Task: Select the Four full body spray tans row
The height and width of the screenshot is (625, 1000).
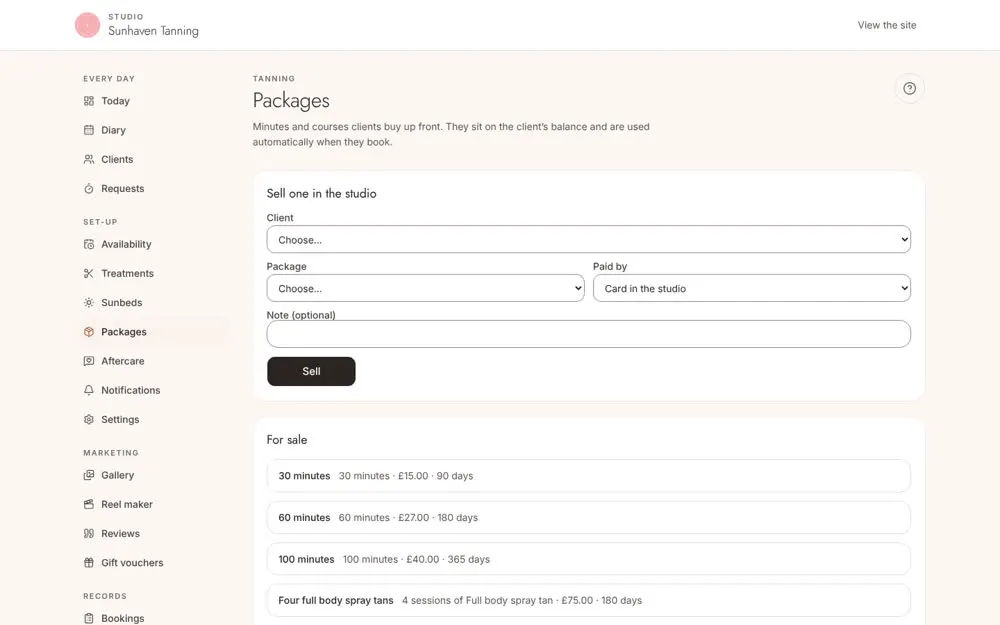Action: [588, 600]
